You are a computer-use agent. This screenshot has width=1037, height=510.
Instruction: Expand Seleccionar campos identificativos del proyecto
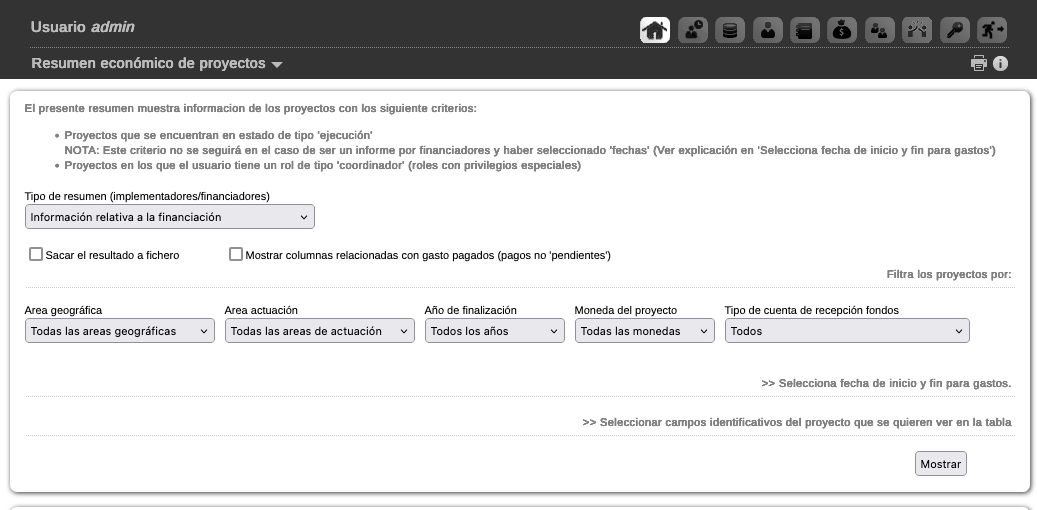point(797,422)
